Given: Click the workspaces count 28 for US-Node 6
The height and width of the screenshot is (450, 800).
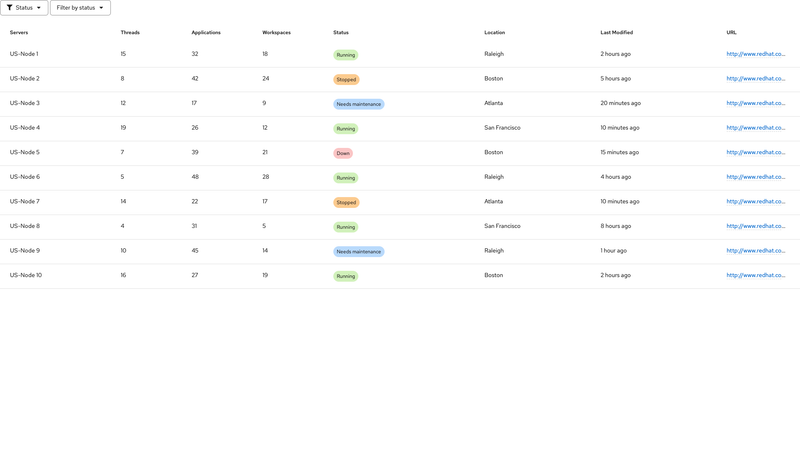Looking at the screenshot, I should click(x=265, y=177).
